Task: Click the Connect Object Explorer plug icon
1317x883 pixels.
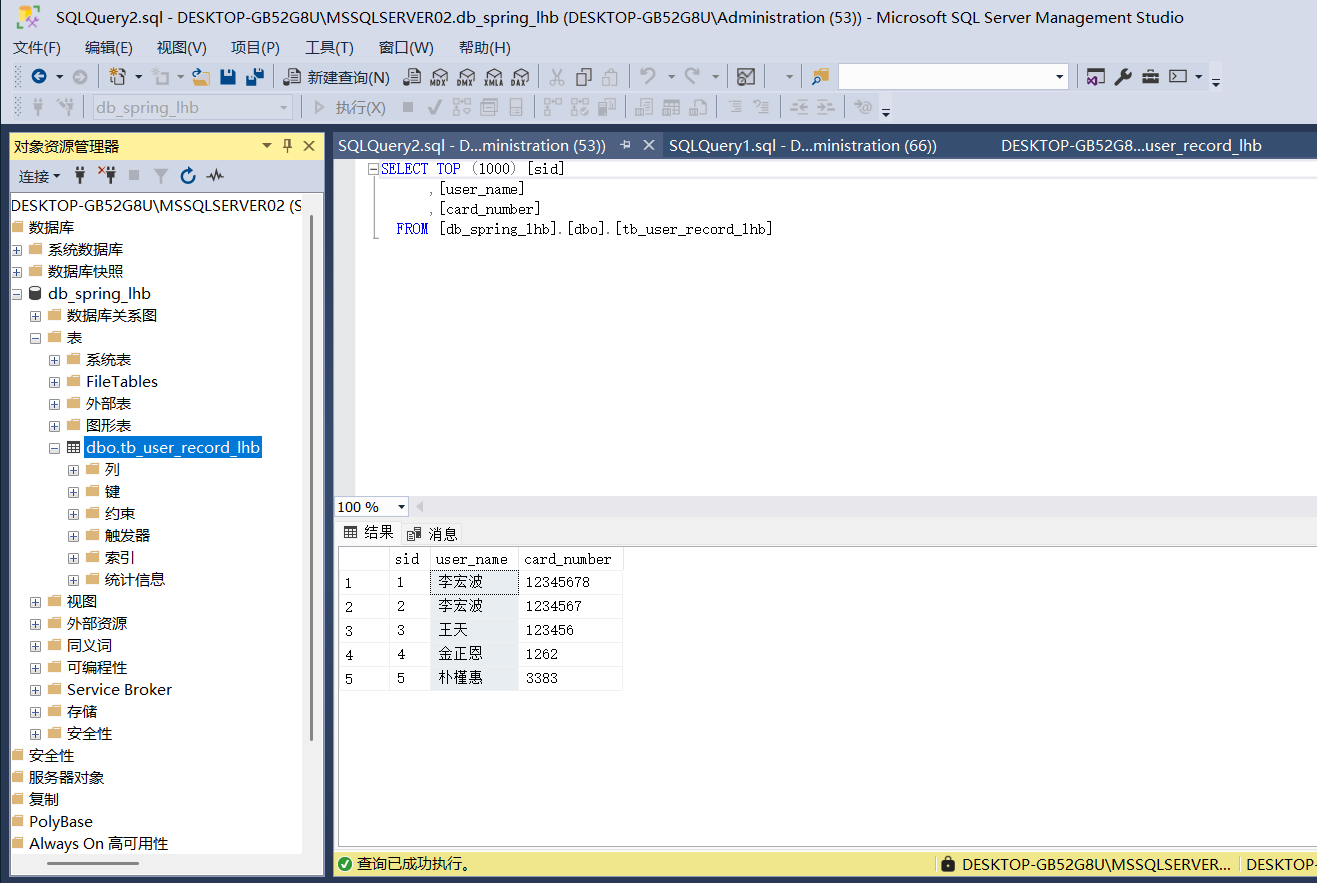Action: pyautogui.click(x=80, y=176)
